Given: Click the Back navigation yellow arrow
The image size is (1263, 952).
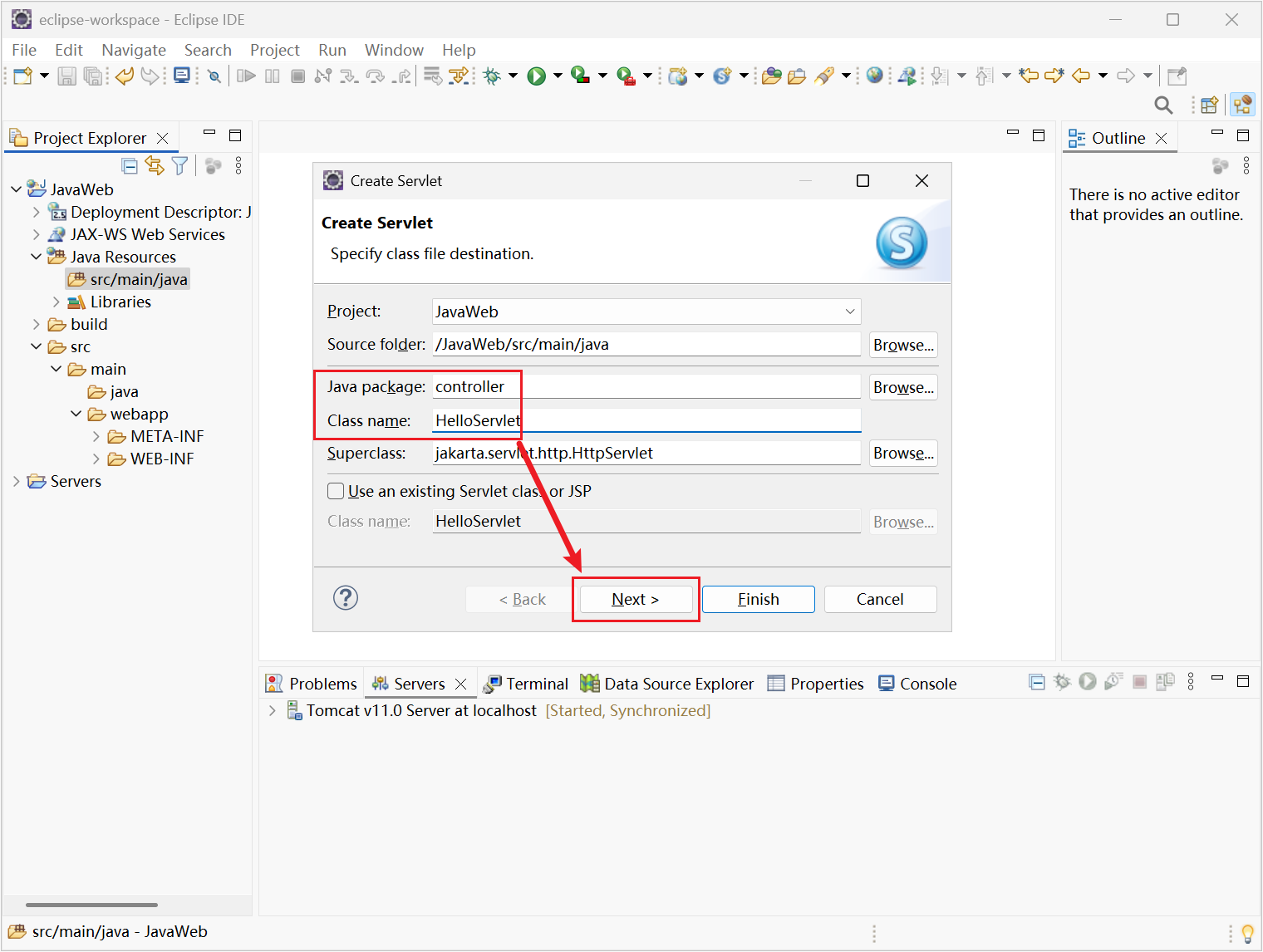Looking at the screenshot, I should click(1081, 76).
